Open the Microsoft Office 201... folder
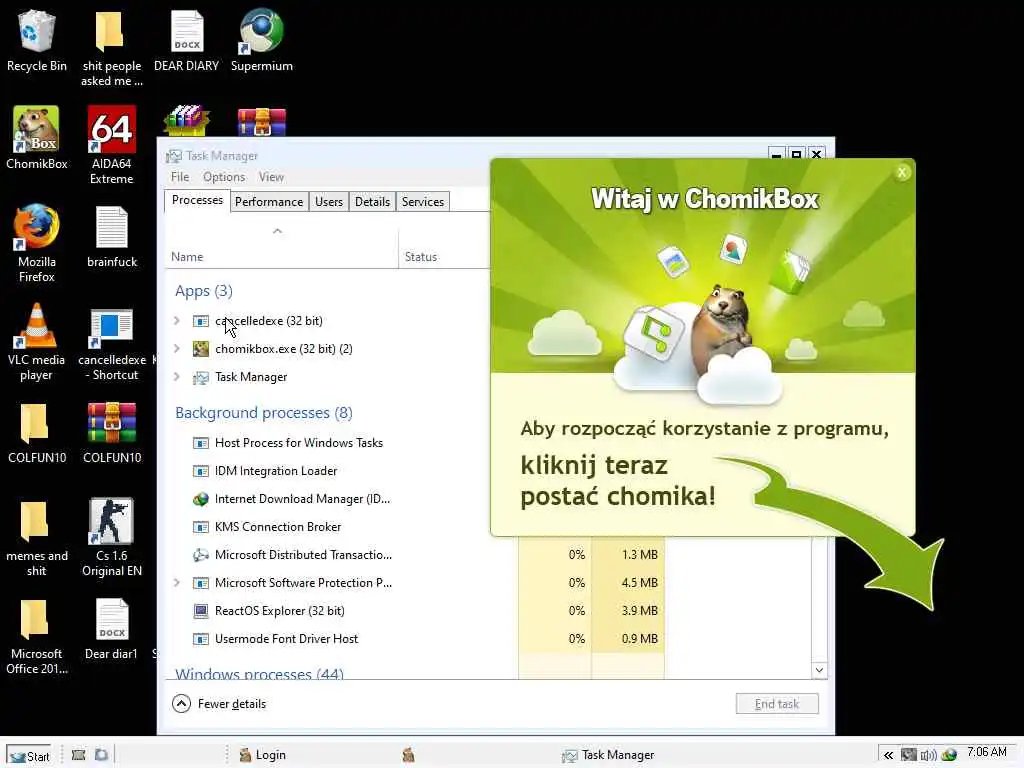The width and height of the screenshot is (1024, 768). [37, 636]
